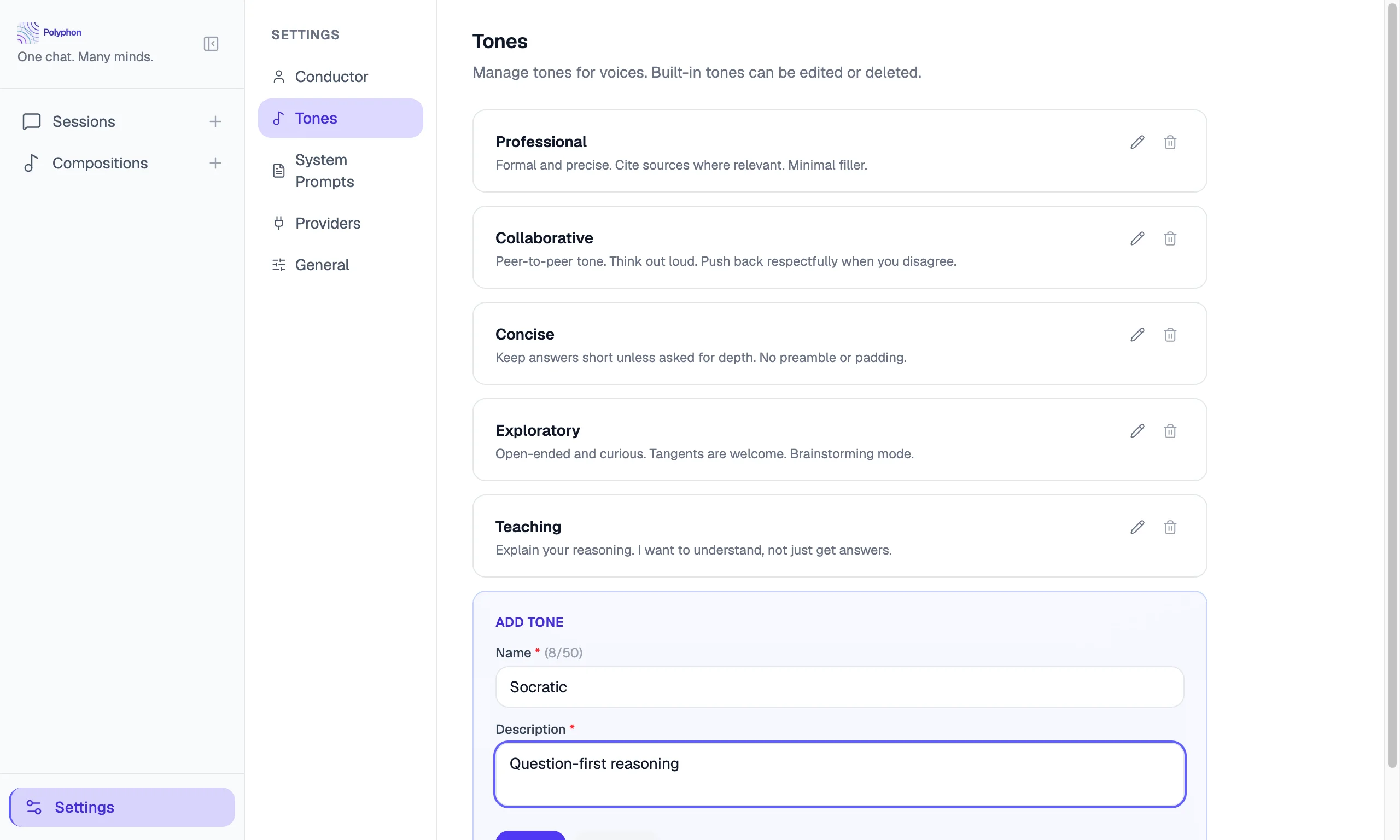Screen dimensions: 1400x840
Task: Go to System Prompts settings
Action: [x=324, y=171]
